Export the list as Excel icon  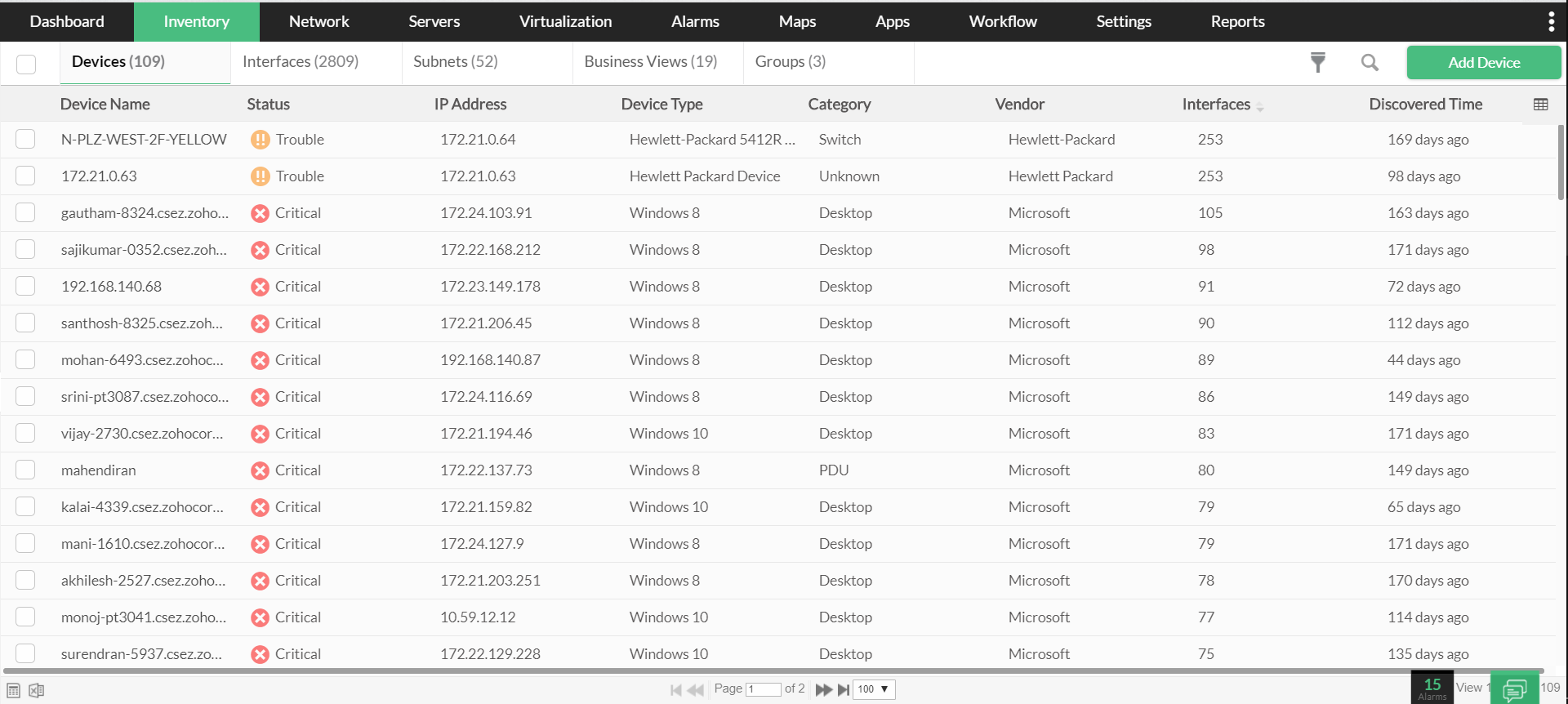point(37,690)
